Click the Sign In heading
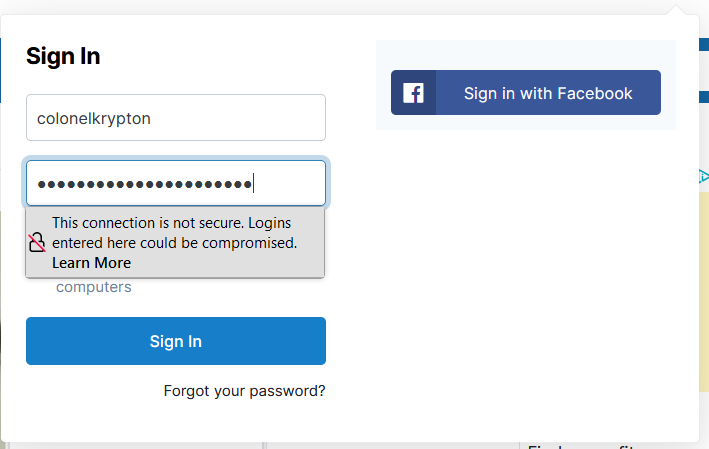The width and height of the screenshot is (709, 449). [63, 56]
